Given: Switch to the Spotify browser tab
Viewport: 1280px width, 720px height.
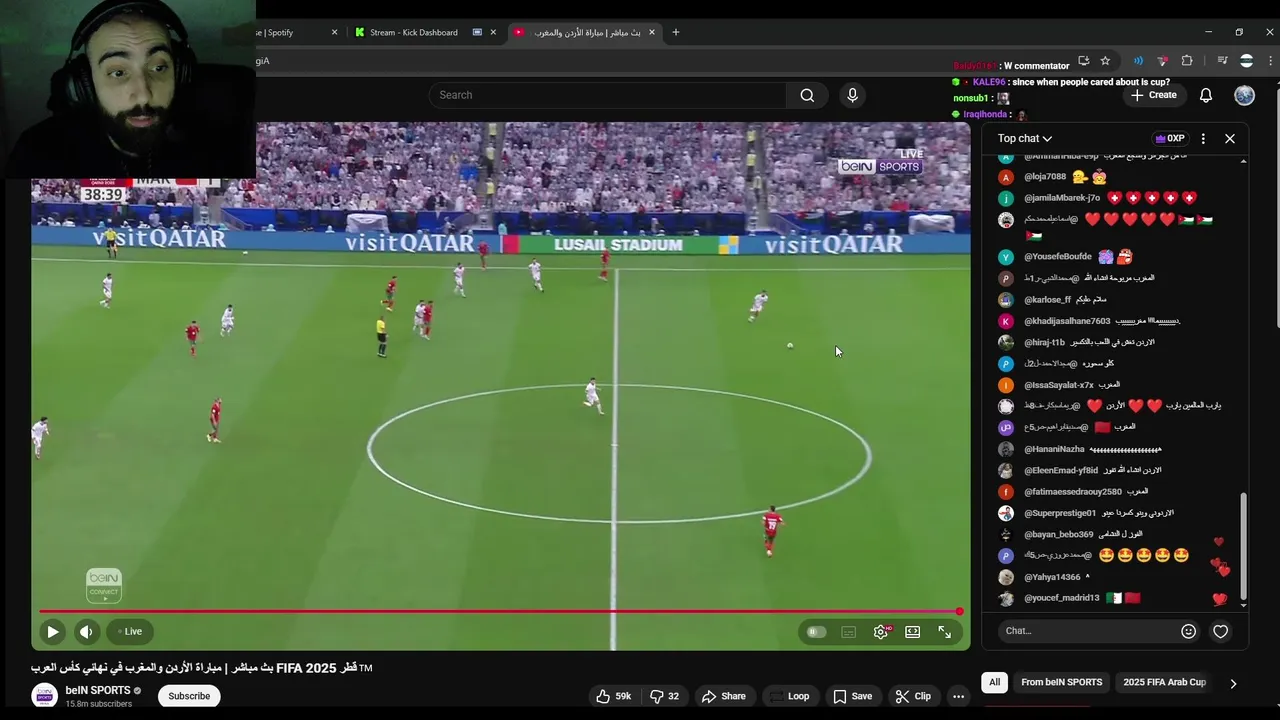Looking at the screenshot, I should [x=290, y=32].
